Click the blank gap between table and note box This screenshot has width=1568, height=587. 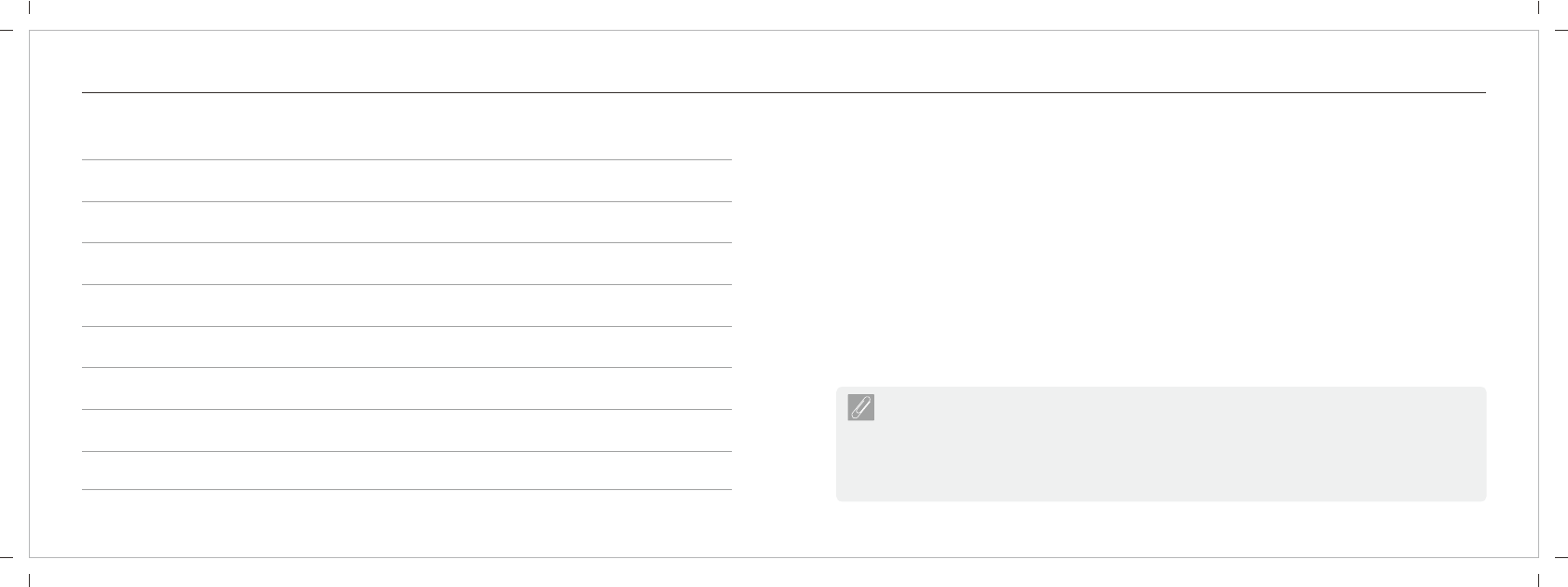point(784,326)
